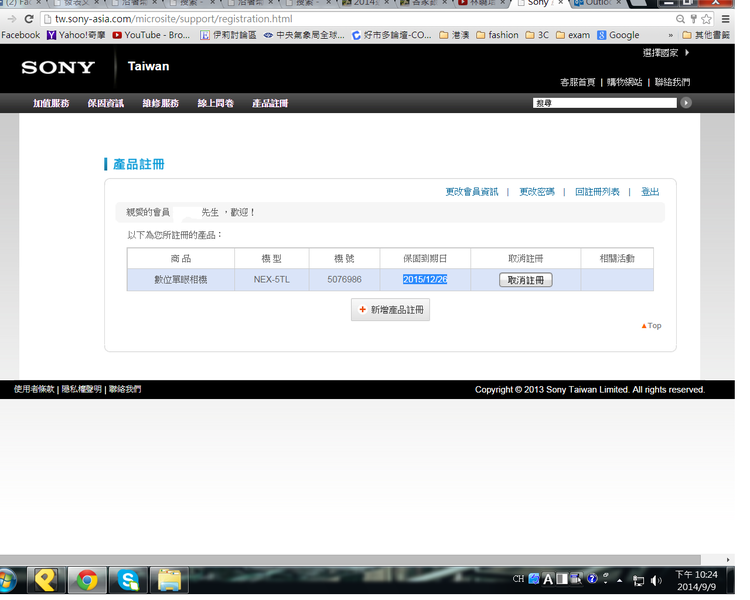Click the blue question mark help icon
The width and height of the screenshot is (750, 600).
[x=592, y=579]
